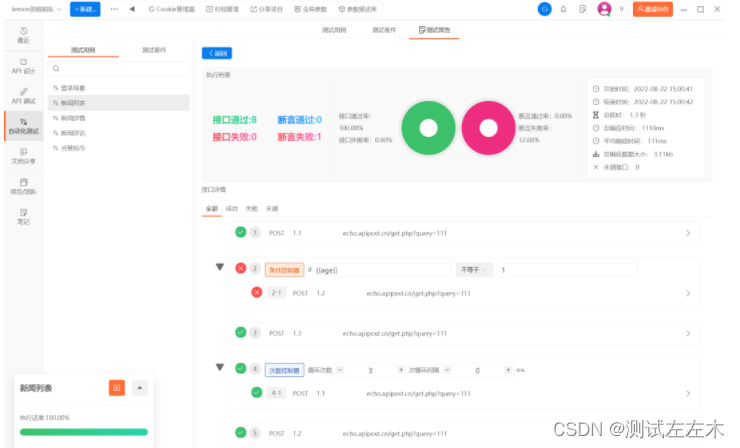
Task: Click the orange 邀请协作 button
Action: [653, 9]
